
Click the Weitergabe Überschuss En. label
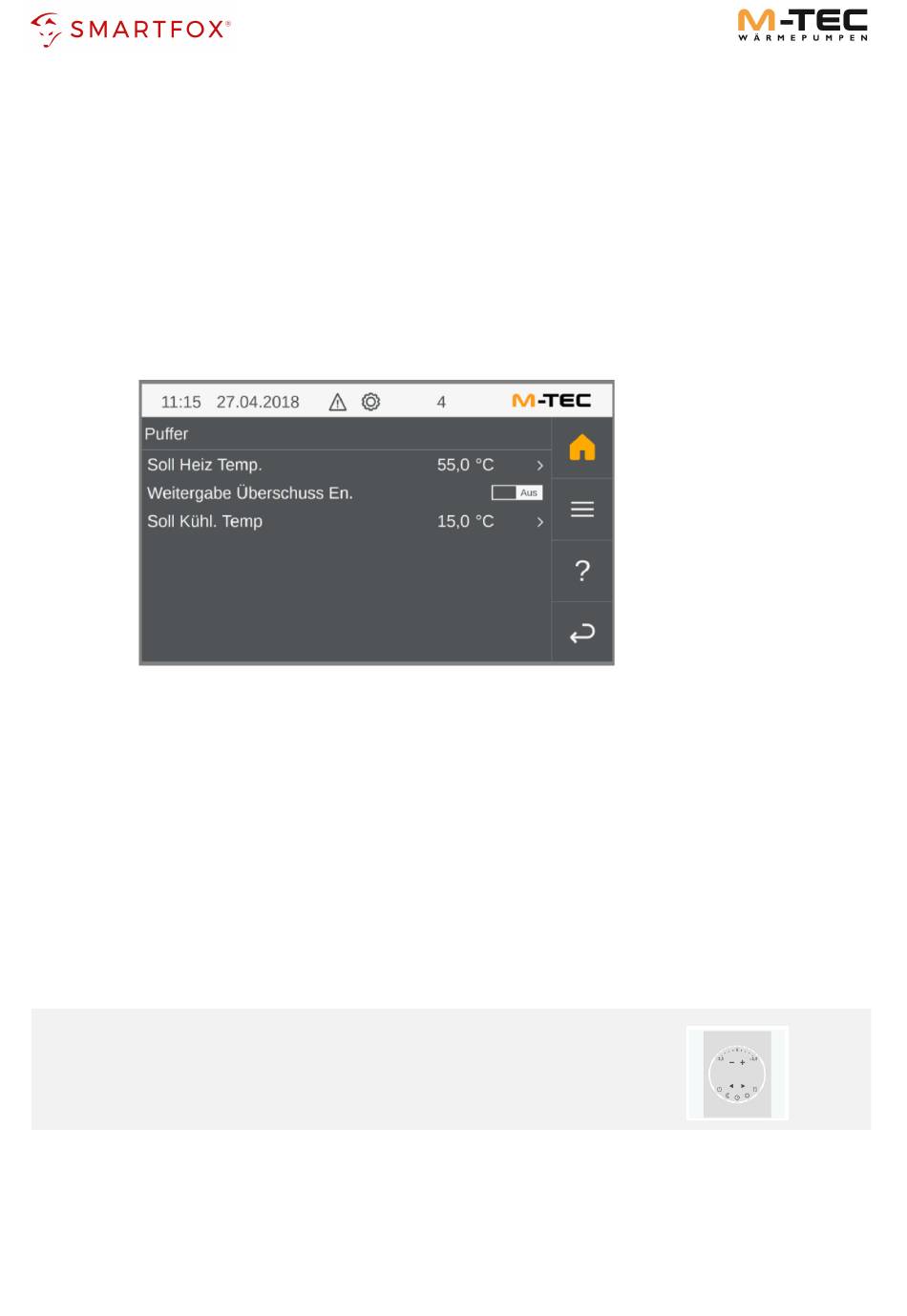(250, 493)
